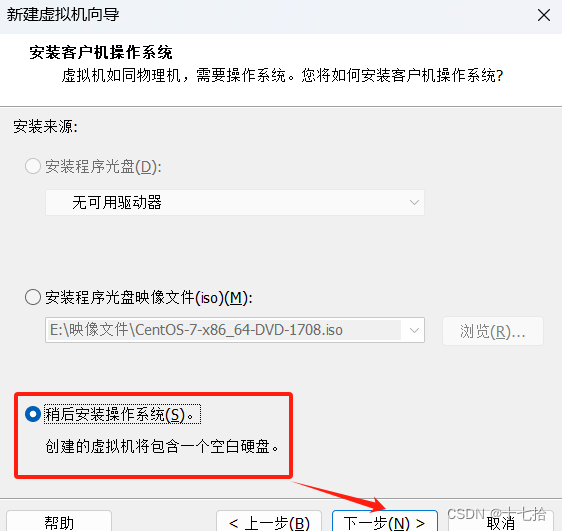
Task: Click the 浏览(R)... browse button
Action: (493, 331)
